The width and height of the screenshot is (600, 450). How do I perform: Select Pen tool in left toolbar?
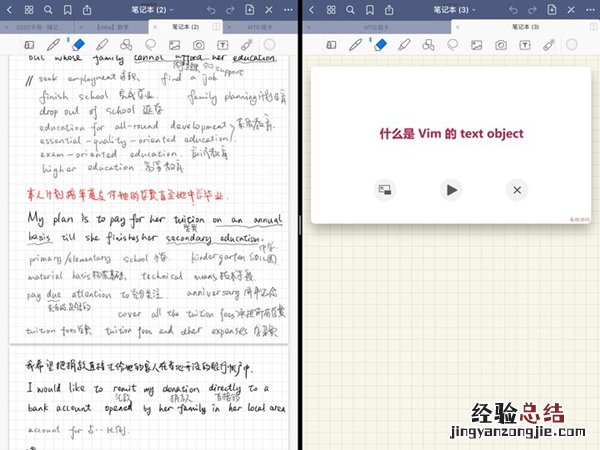click(53, 45)
